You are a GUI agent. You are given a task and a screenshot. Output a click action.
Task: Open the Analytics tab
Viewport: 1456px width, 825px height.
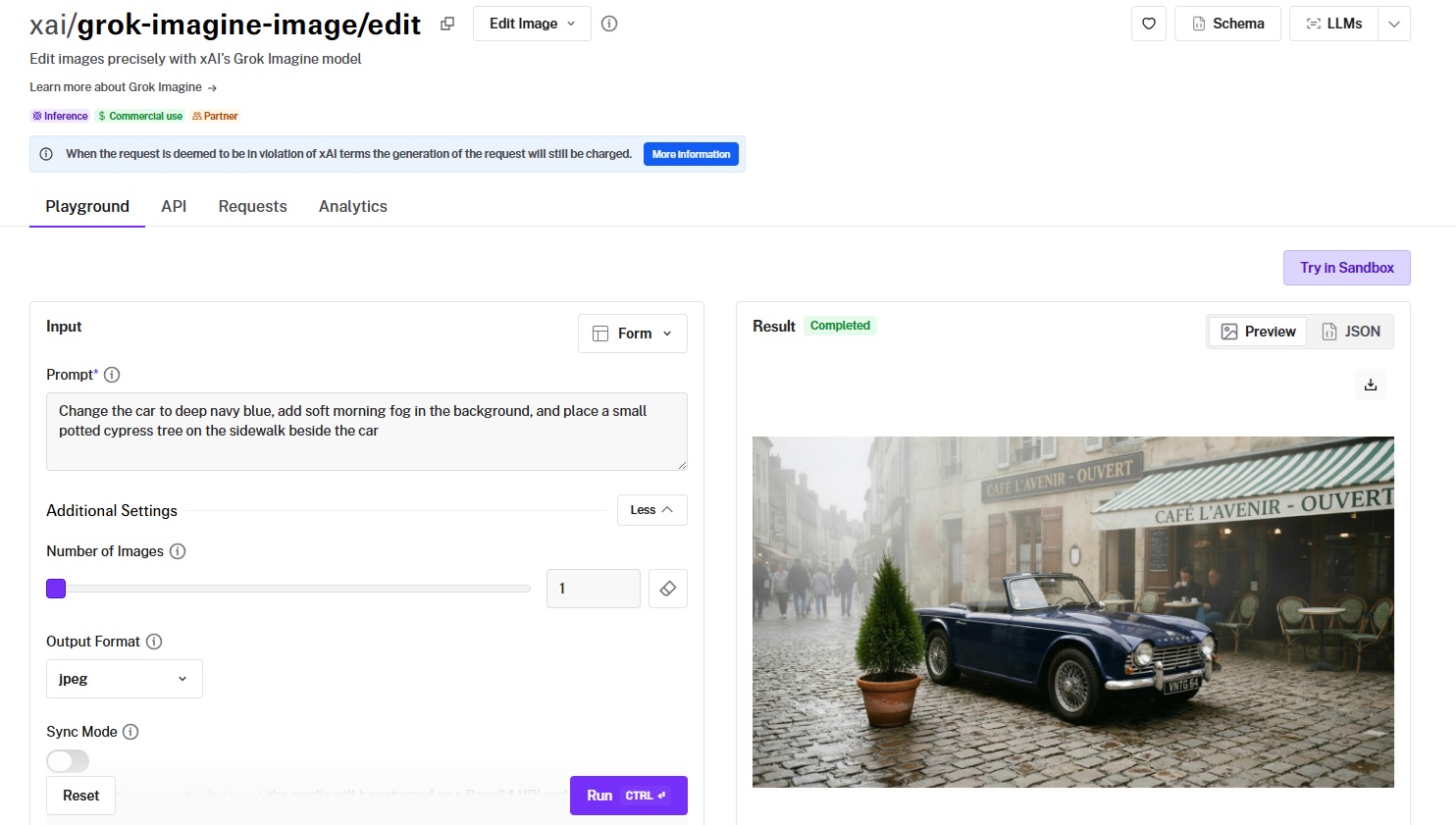[353, 206]
